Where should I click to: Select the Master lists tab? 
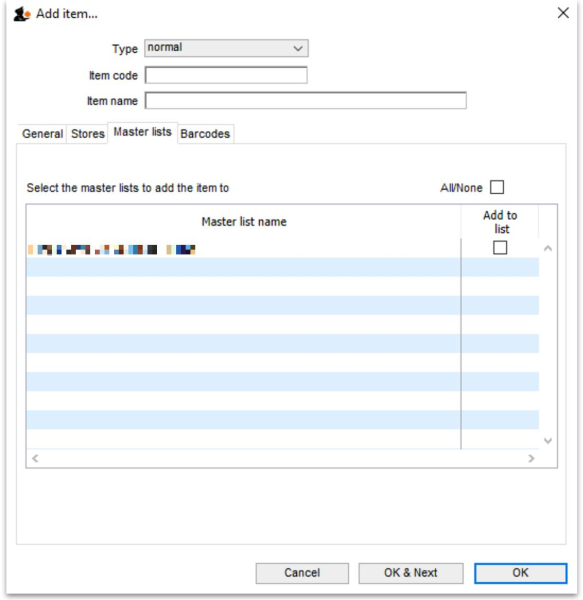point(142,132)
